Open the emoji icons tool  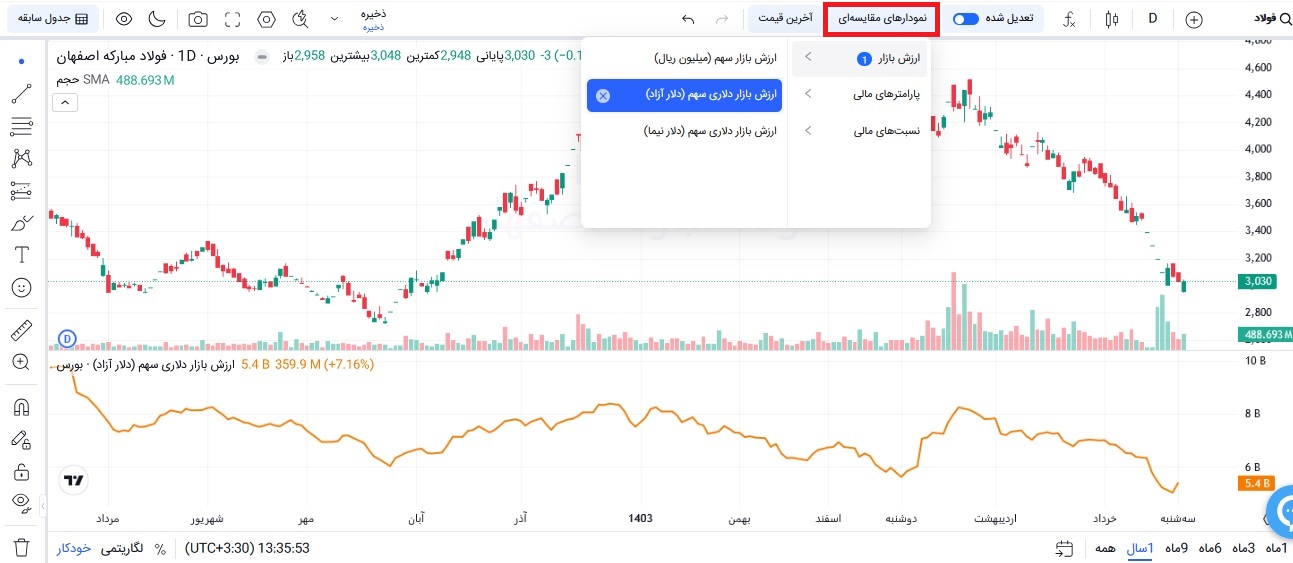(x=21, y=287)
